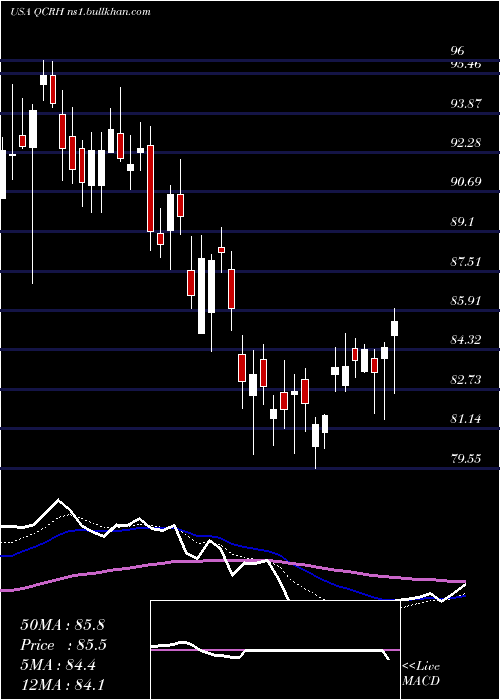Click the 89.1 price axis label

point(462,222)
